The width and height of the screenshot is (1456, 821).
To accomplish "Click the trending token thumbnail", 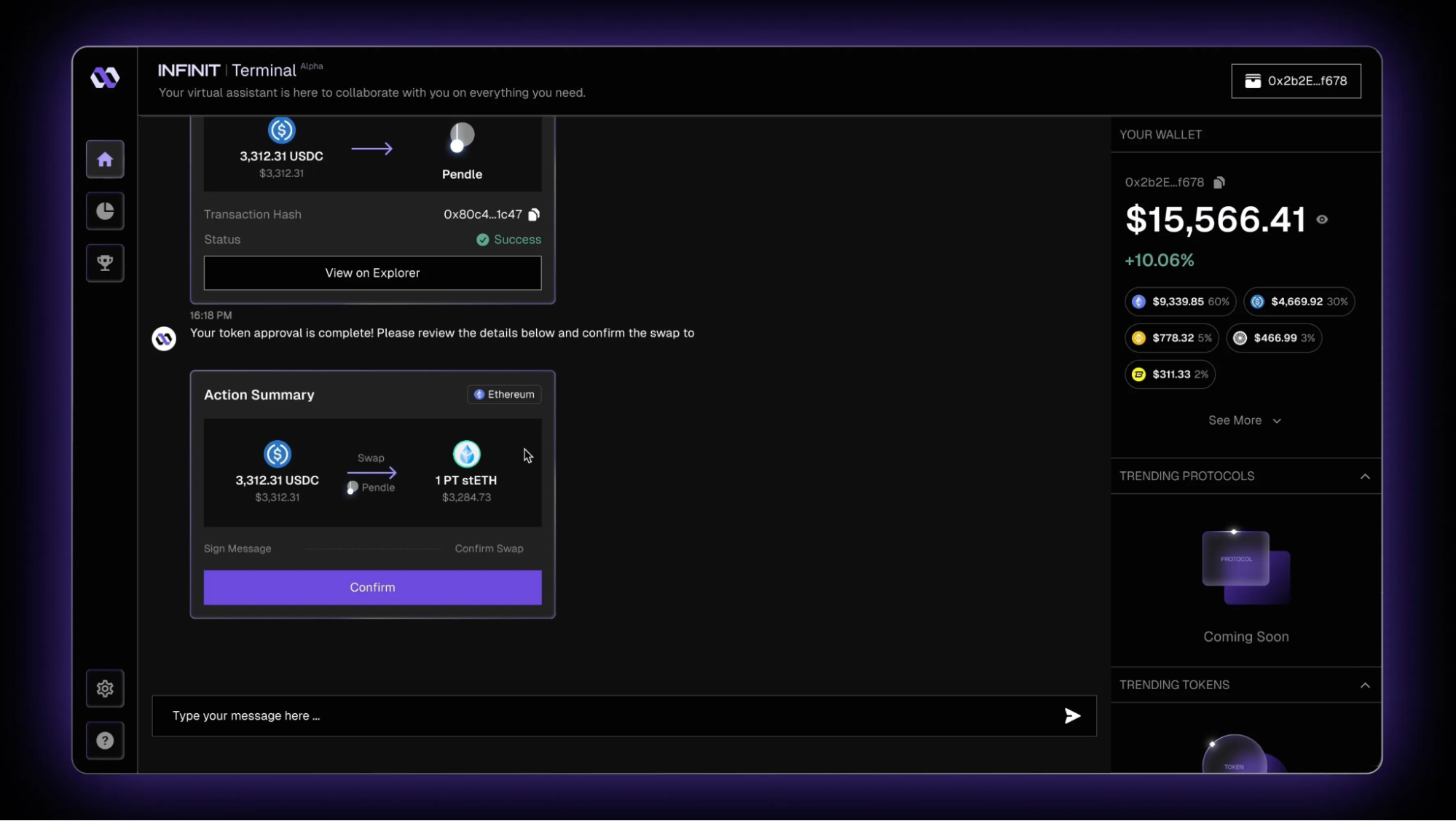I will [1245, 754].
